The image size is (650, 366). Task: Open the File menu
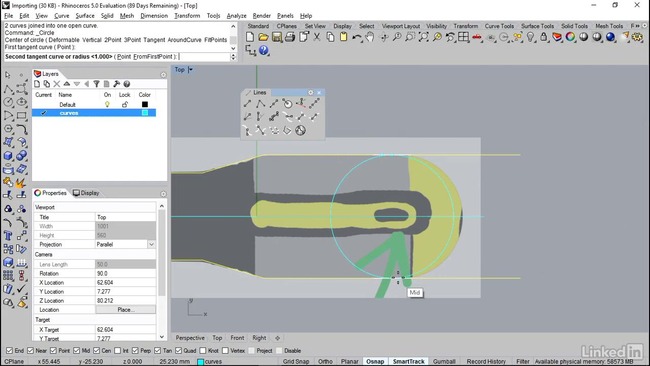(x=9, y=16)
